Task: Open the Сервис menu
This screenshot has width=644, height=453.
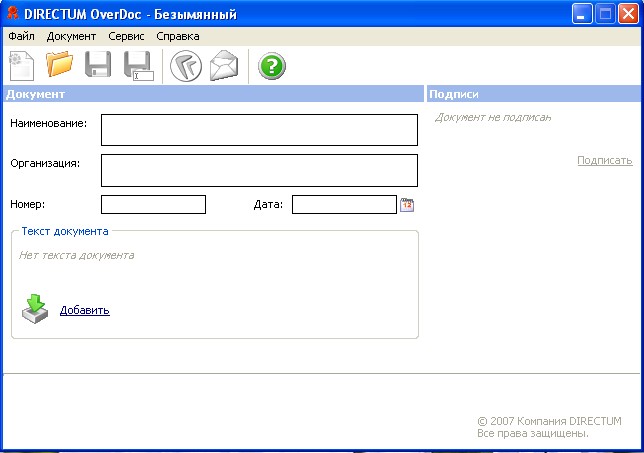Action: [126, 36]
